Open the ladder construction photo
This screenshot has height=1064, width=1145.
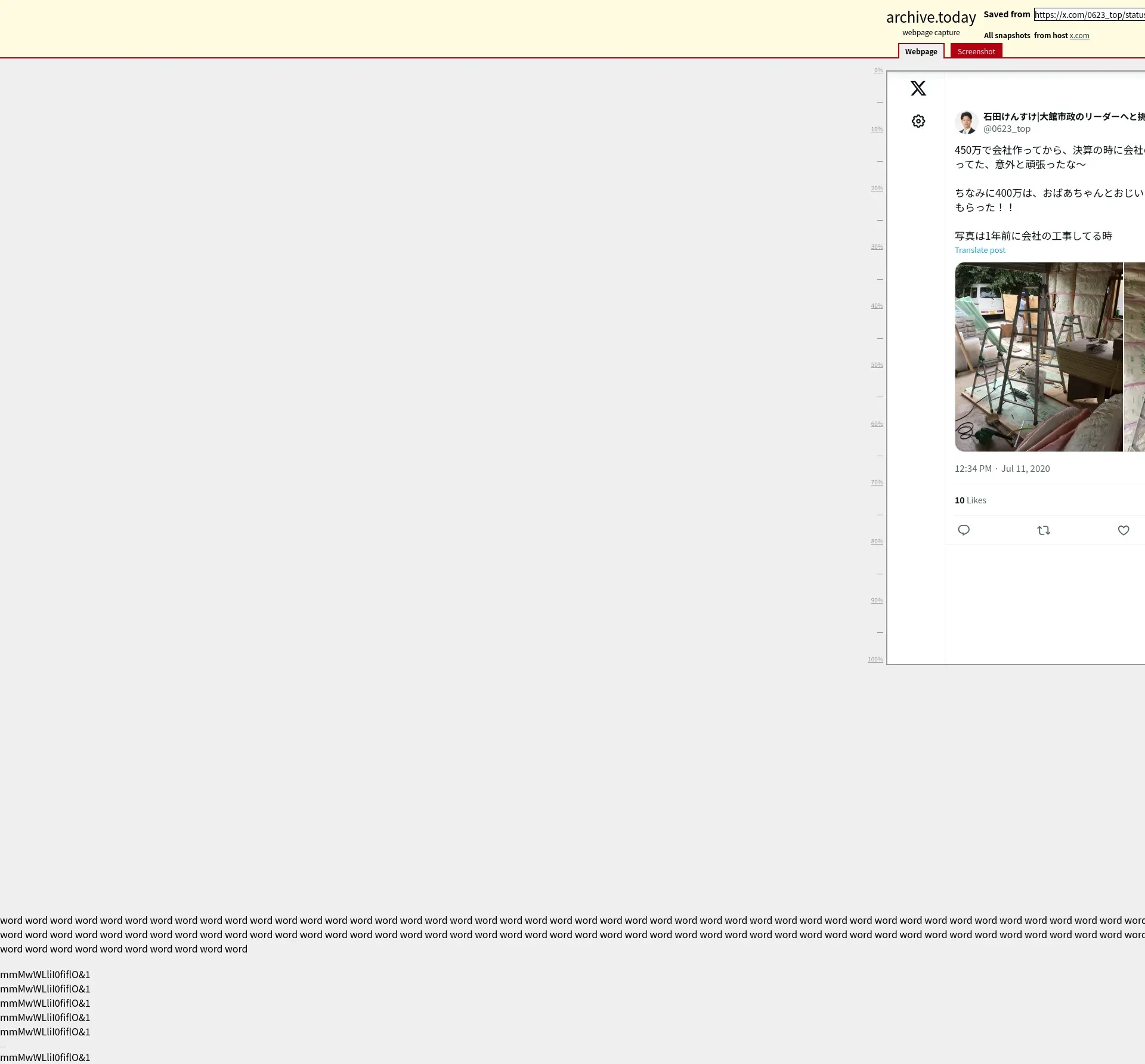tap(1038, 357)
